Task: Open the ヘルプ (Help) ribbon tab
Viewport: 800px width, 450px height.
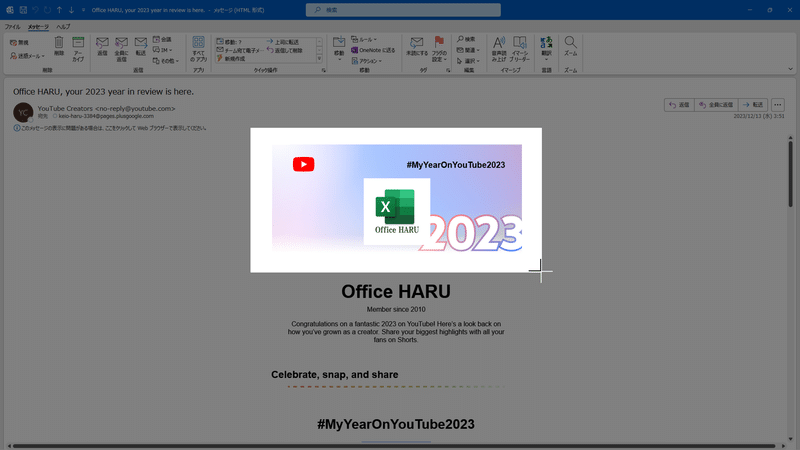Action: point(63,27)
